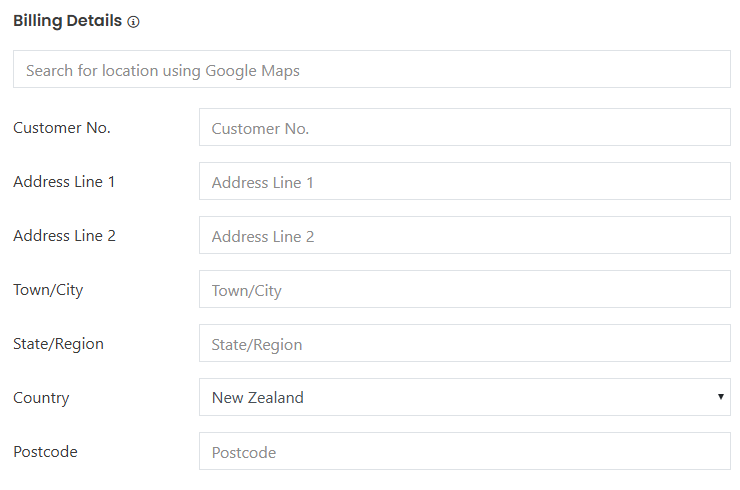
Task: Click the State/Region label text
Action: pyautogui.click(x=58, y=343)
